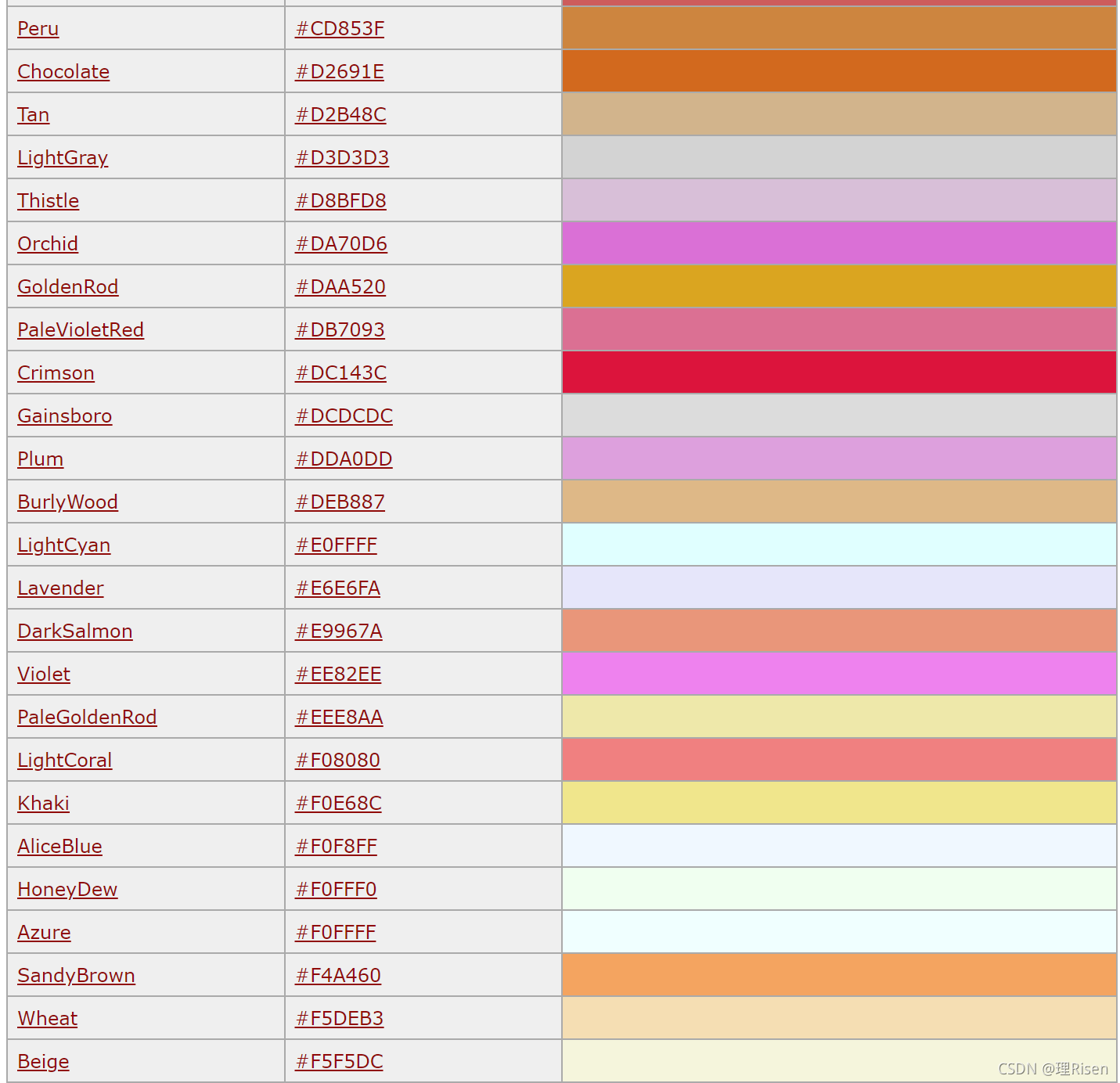Screen dimensions: 1120x1083
Task: Select the Wheat color swatch
Action: click(839, 1018)
